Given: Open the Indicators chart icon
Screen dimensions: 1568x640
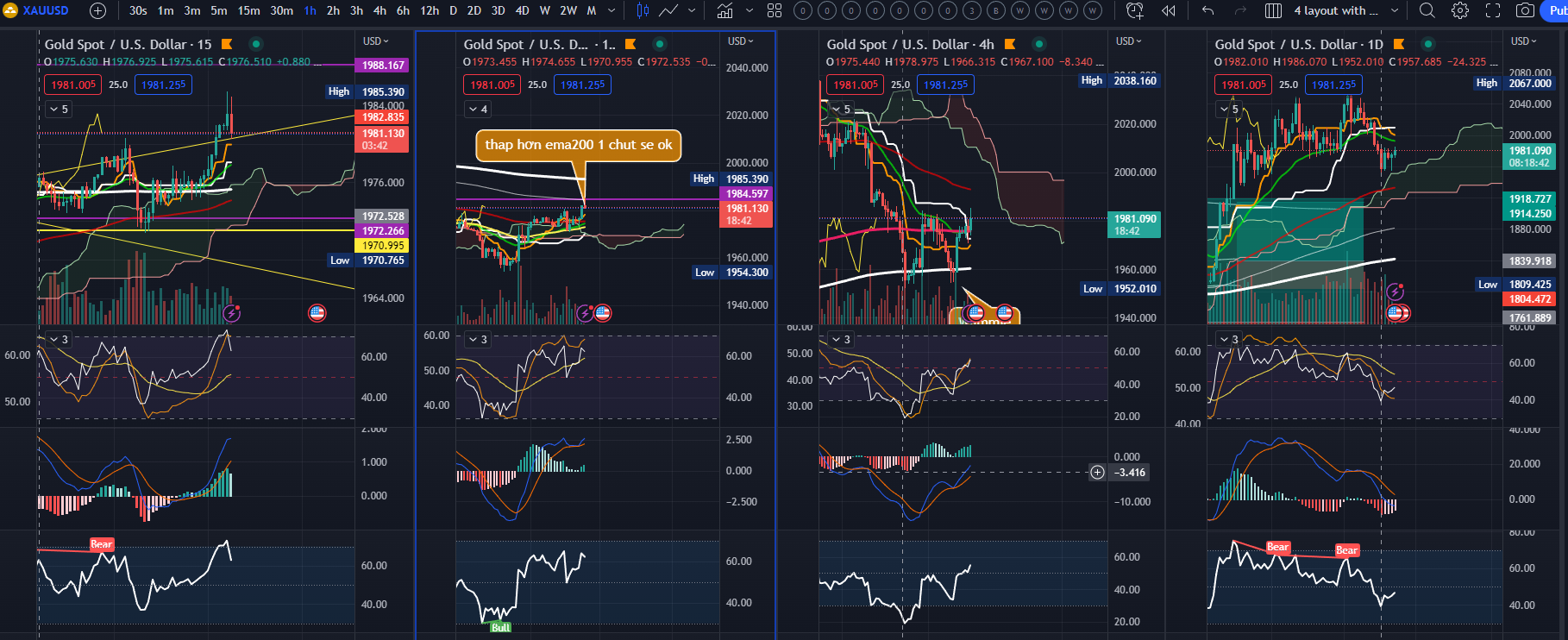Looking at the screenshot, I should pos(725,10).
